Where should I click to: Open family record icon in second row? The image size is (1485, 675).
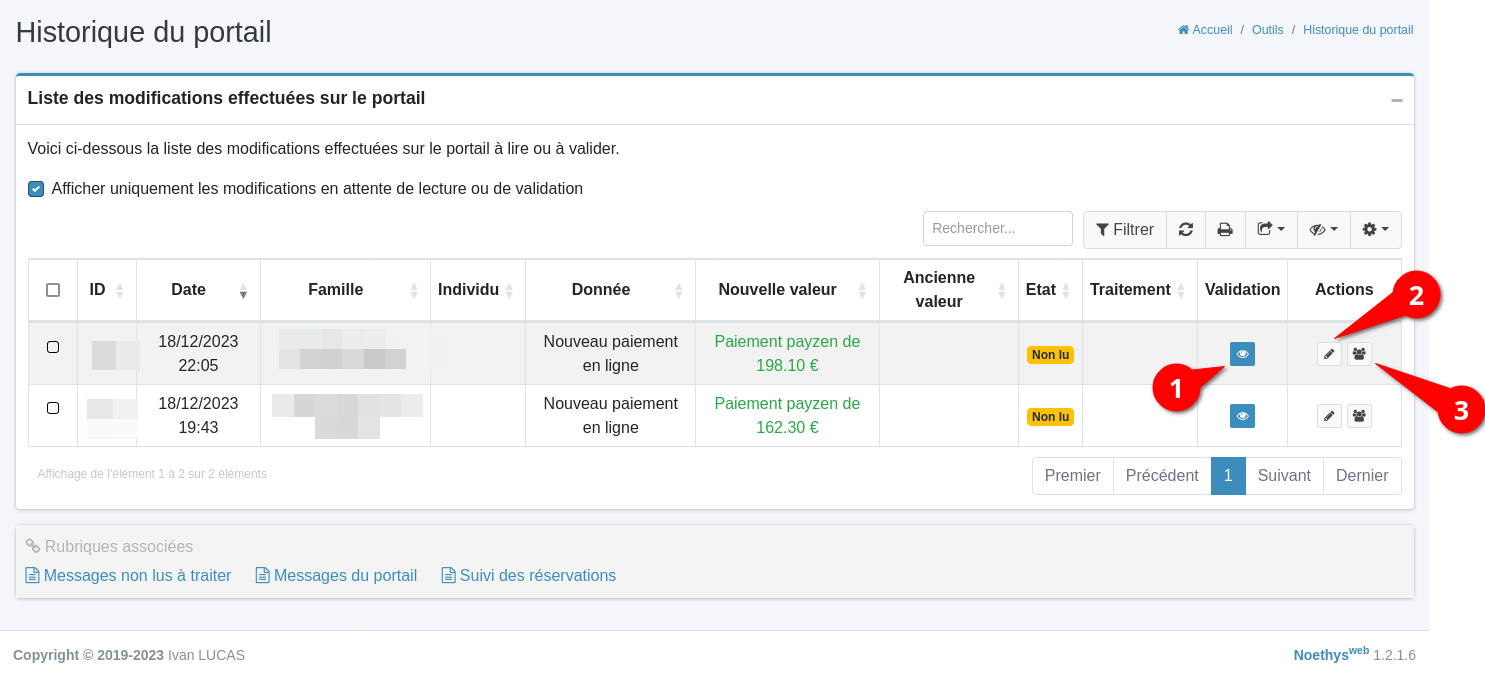point(1359,416)
